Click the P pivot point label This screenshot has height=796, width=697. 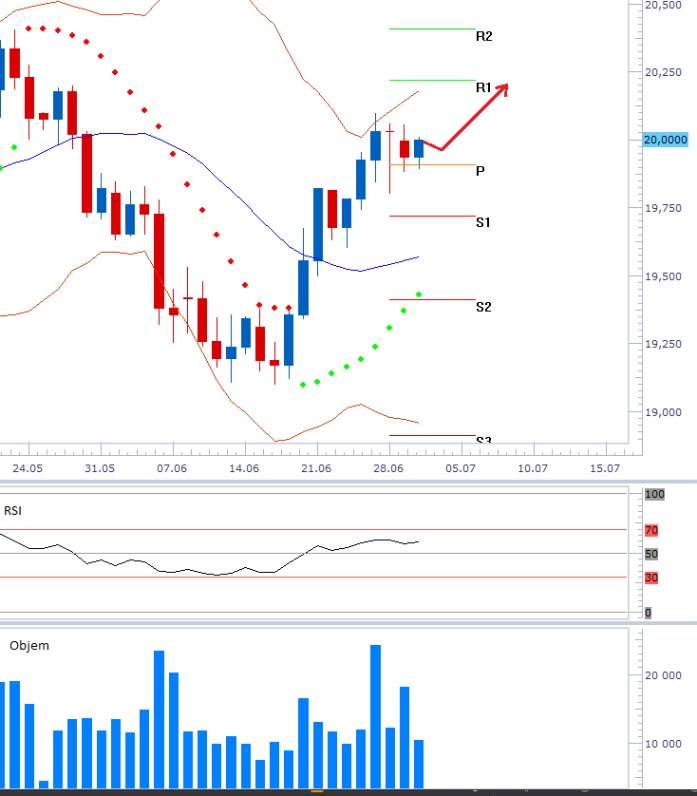pos(480,171)
